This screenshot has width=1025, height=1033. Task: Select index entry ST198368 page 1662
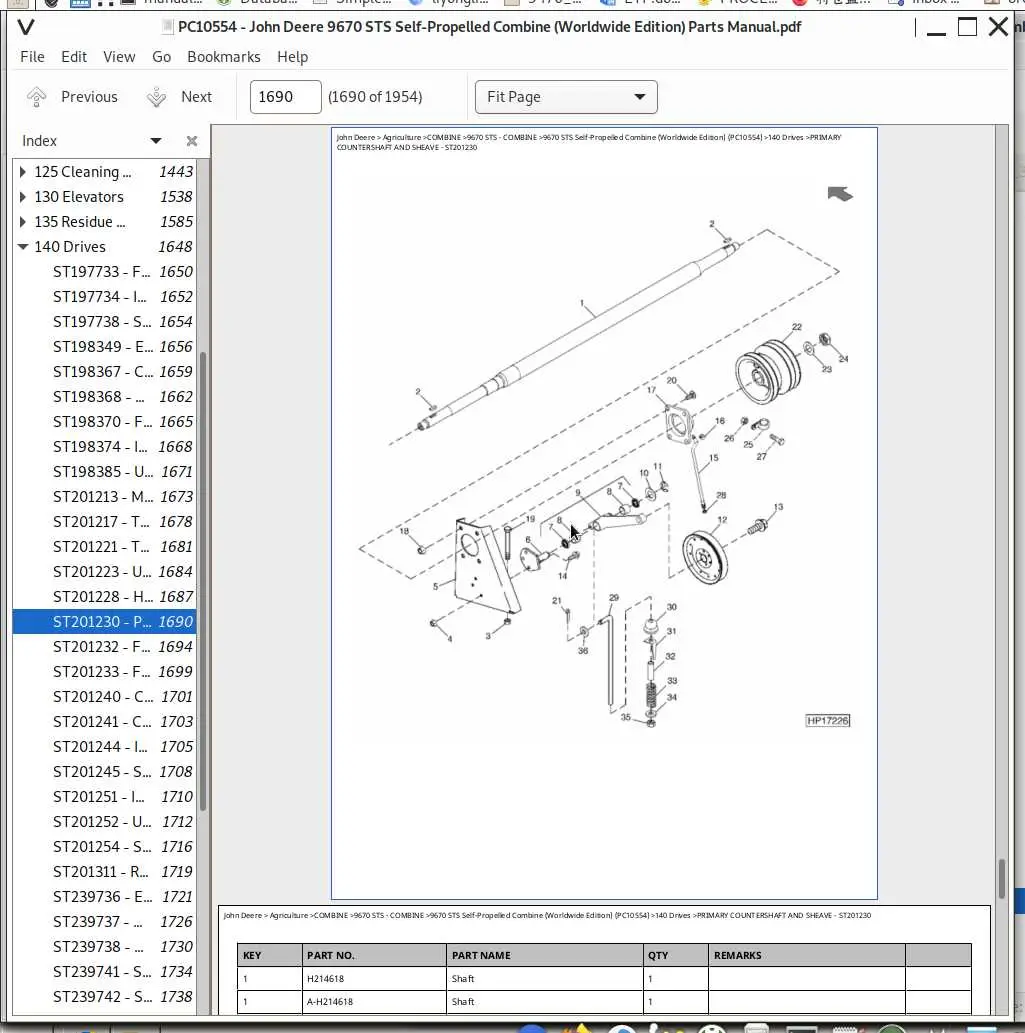tap(104, 397)
